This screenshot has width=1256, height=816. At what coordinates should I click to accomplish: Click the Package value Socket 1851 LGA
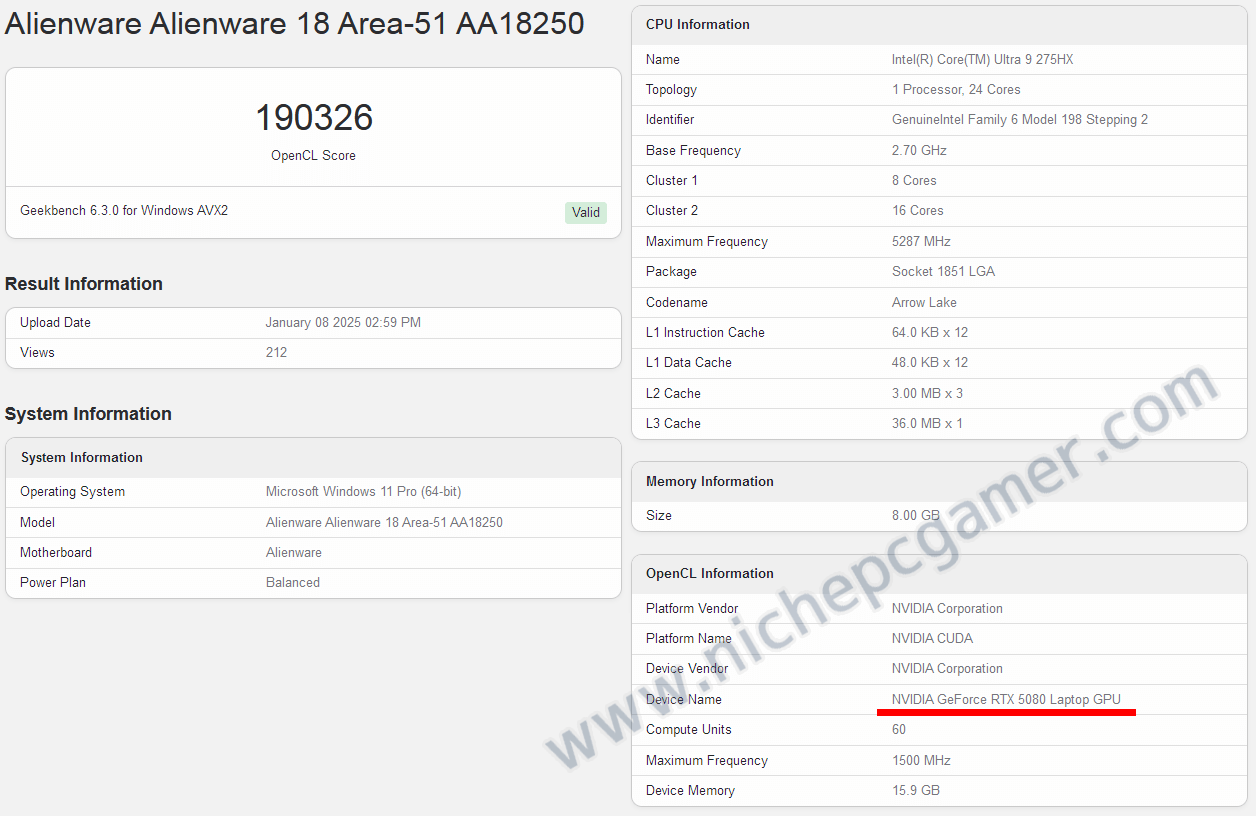[x=943, y=272]
